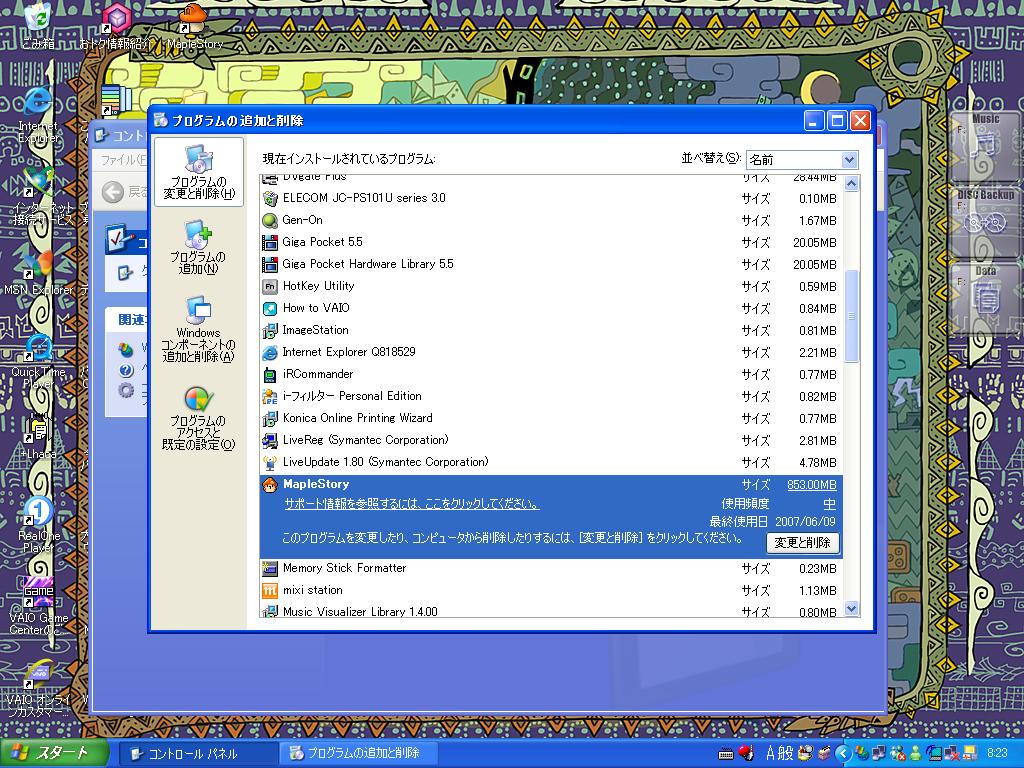Click the Gen-On program icon
This screenshot has width=1024, height=768.
tap(270, 220)
